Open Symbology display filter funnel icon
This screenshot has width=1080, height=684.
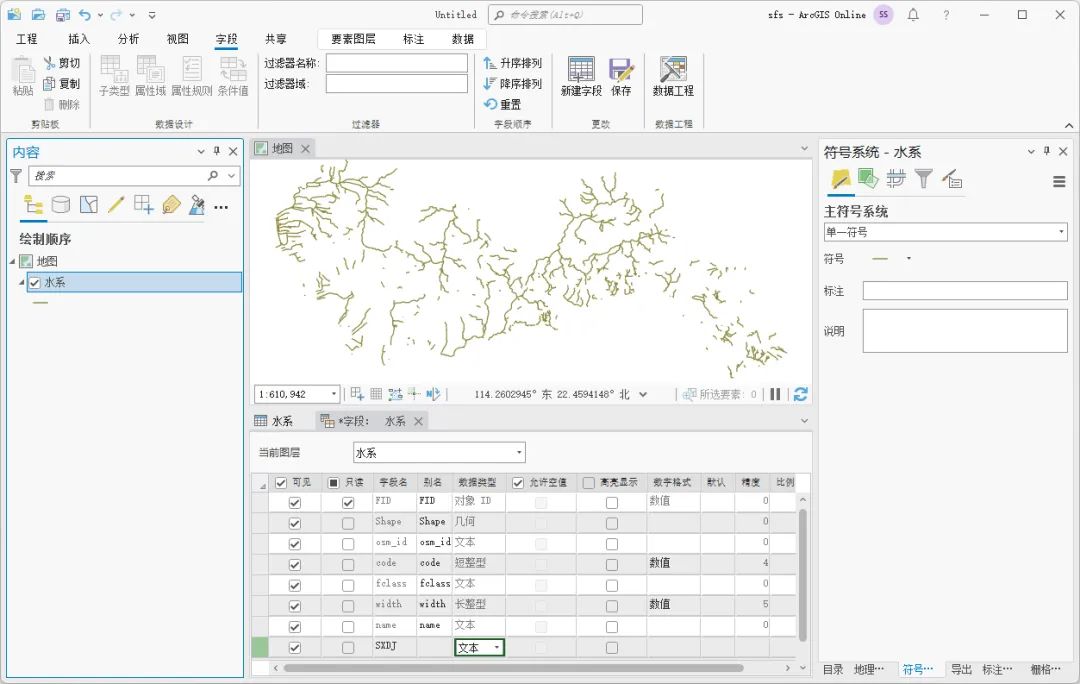[924, 179]
